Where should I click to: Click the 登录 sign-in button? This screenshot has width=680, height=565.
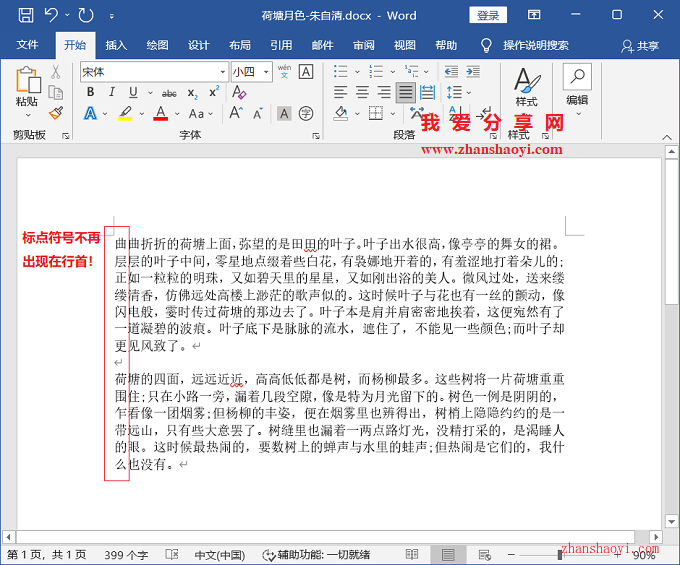click(488, 15)
